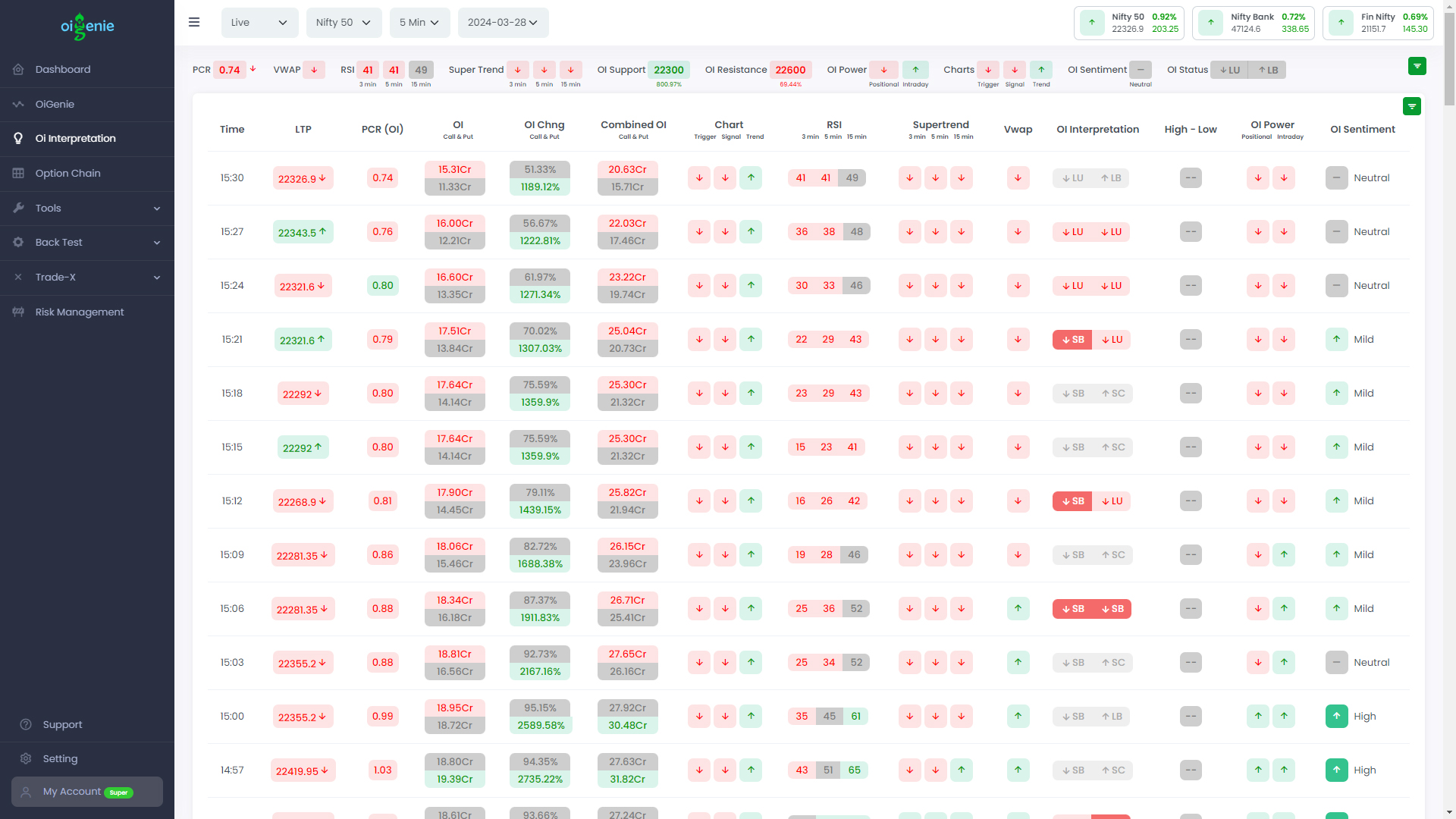The image size is (1456, 819).
Task: Click the Support help icon
Action: [x=26, y=724]
